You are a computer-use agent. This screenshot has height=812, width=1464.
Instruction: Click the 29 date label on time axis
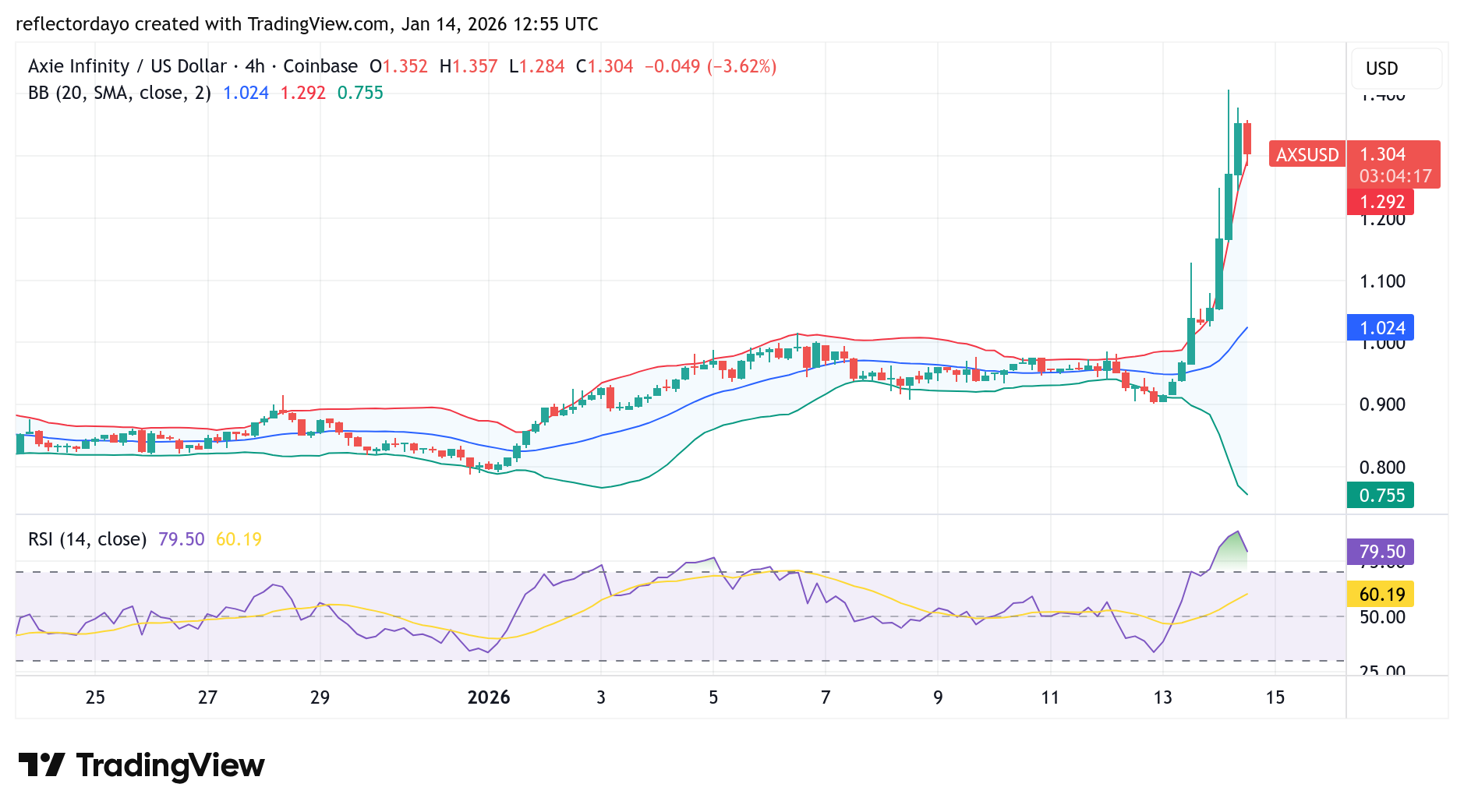(320, 697)
